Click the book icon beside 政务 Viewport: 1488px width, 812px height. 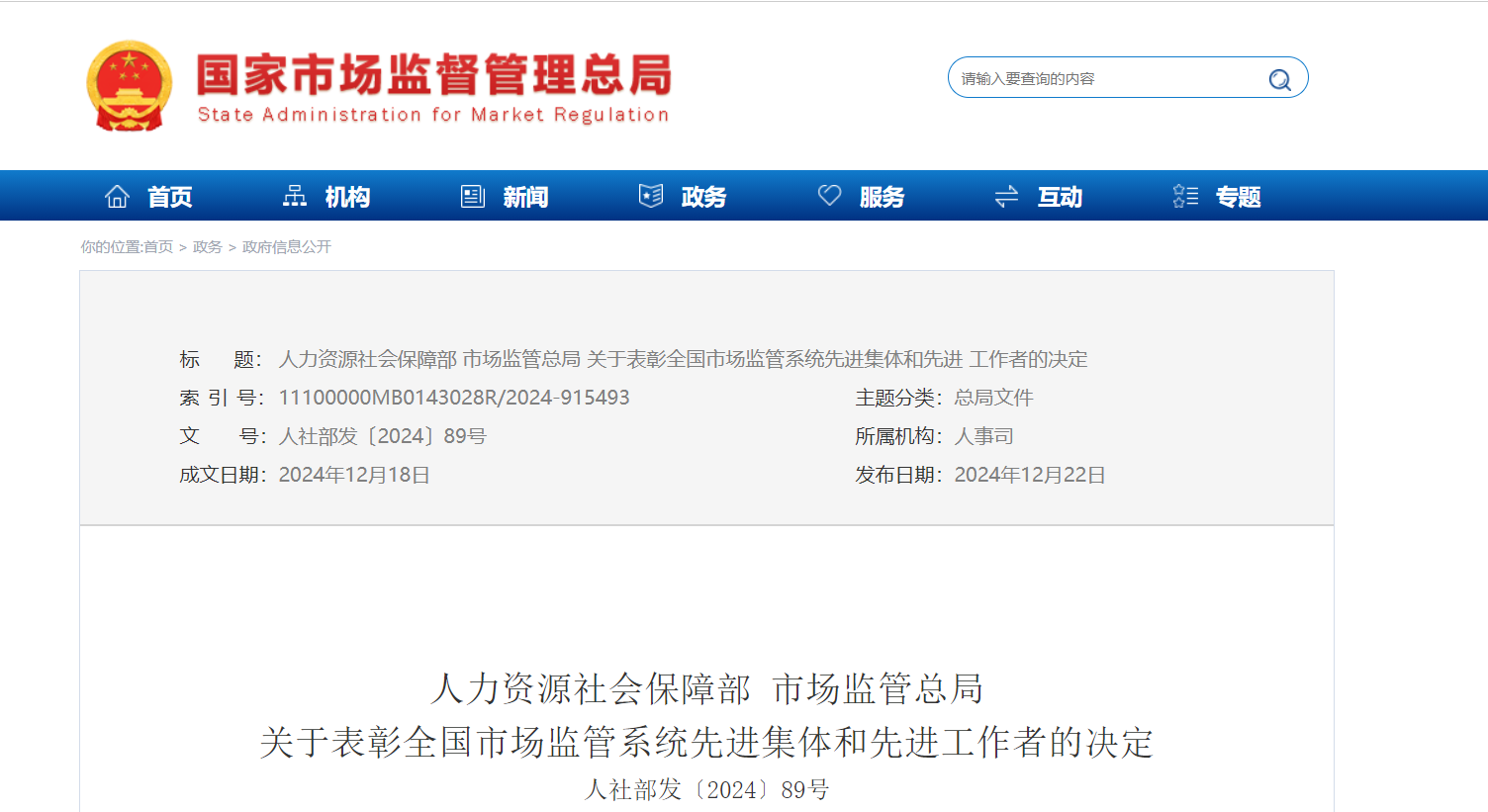pyautogui.click(x=651, y=196)
